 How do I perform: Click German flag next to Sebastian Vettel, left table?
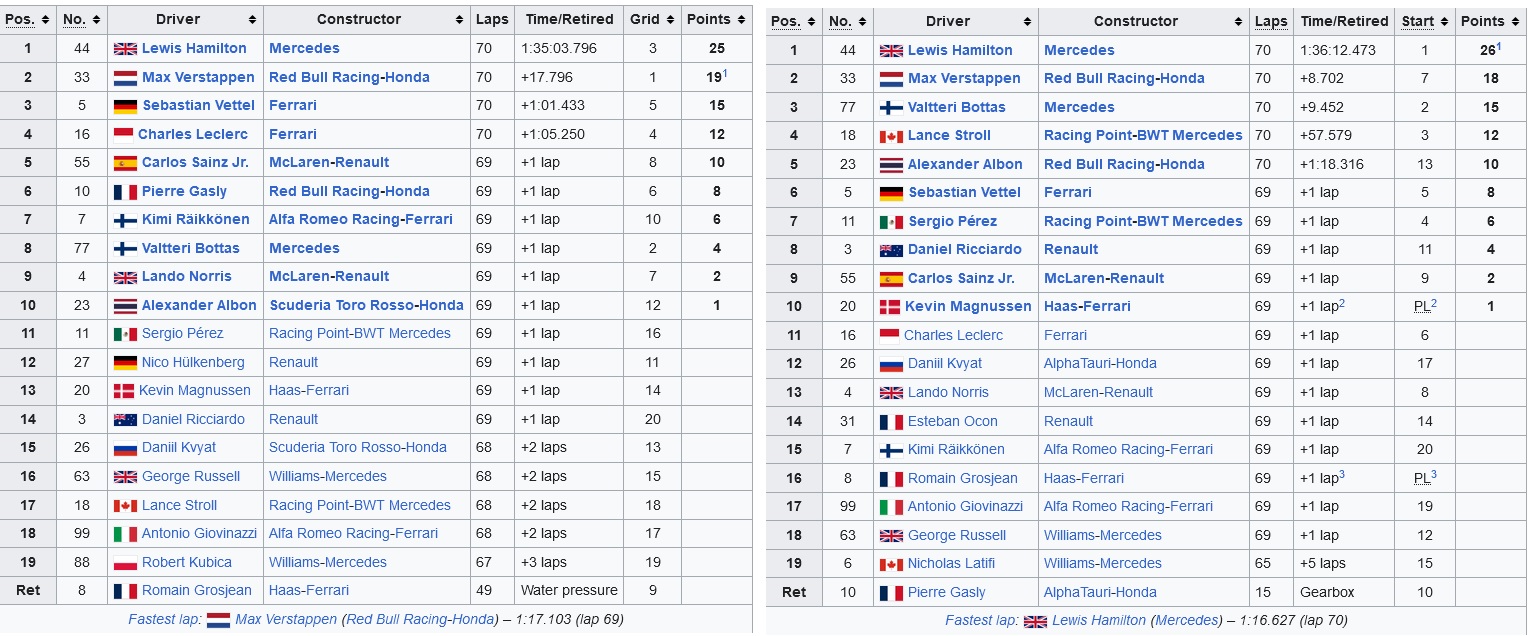125,105
